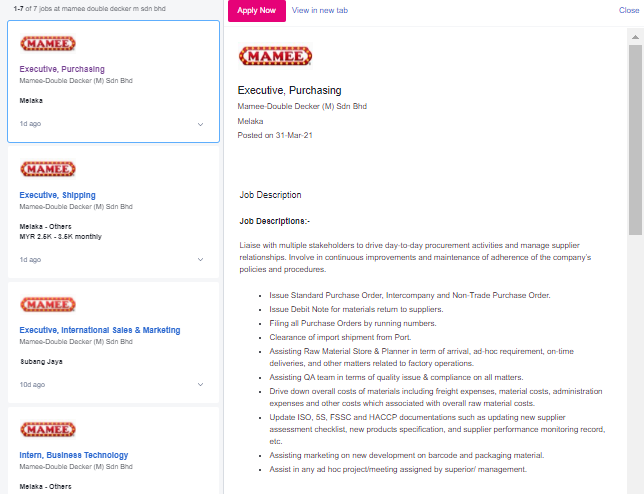
Task: Click the Mamee logo on the Intern card
Action: 48,430
